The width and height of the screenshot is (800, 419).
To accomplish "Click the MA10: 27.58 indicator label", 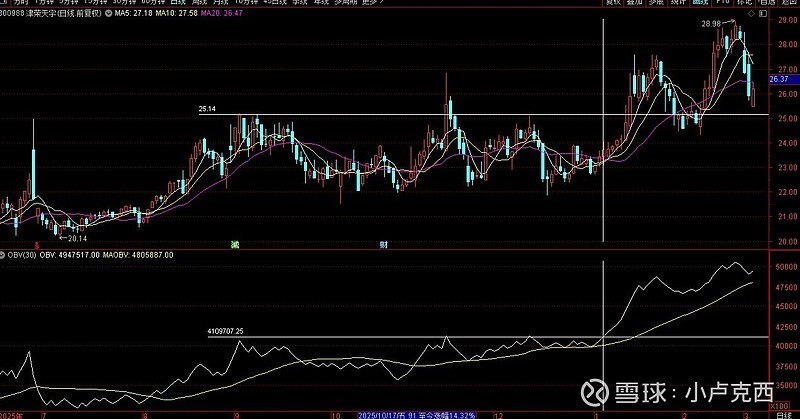I will pyautogui.click(x=177, y=13).
